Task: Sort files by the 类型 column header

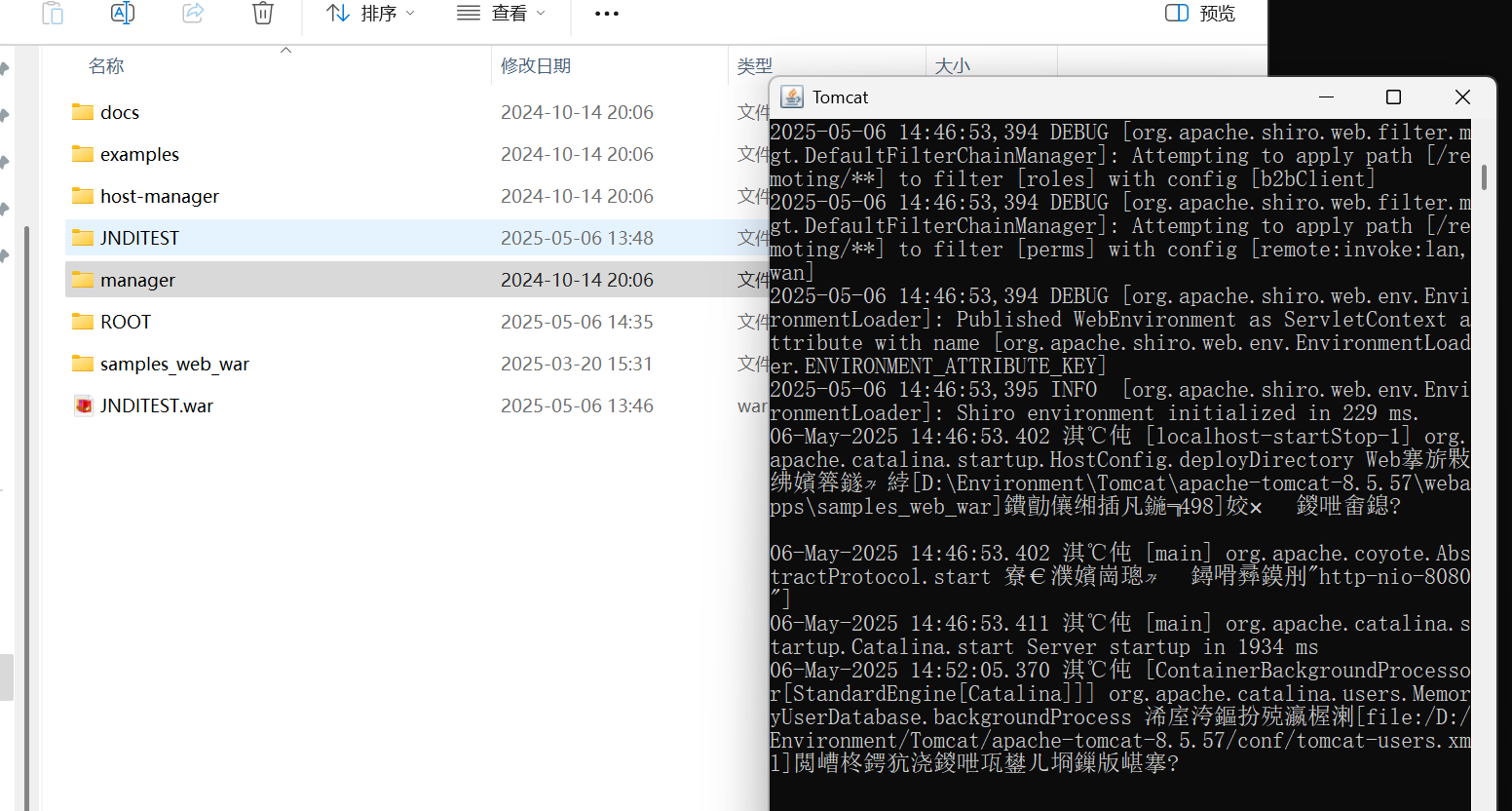Action: (755, 66)
